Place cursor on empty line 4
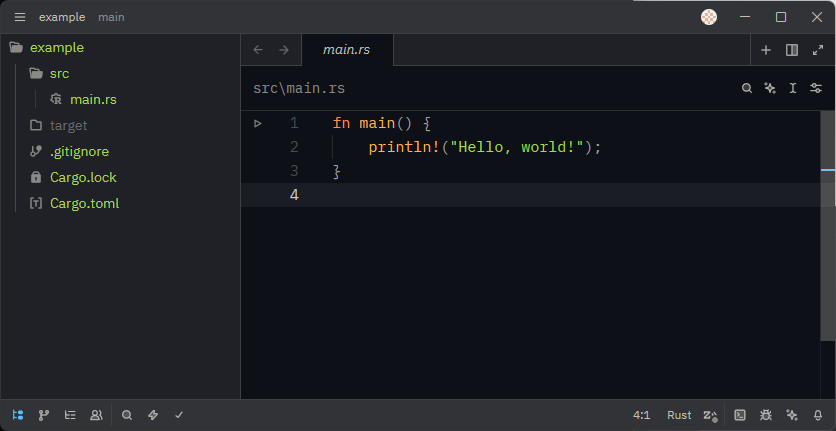 [530, 195]
